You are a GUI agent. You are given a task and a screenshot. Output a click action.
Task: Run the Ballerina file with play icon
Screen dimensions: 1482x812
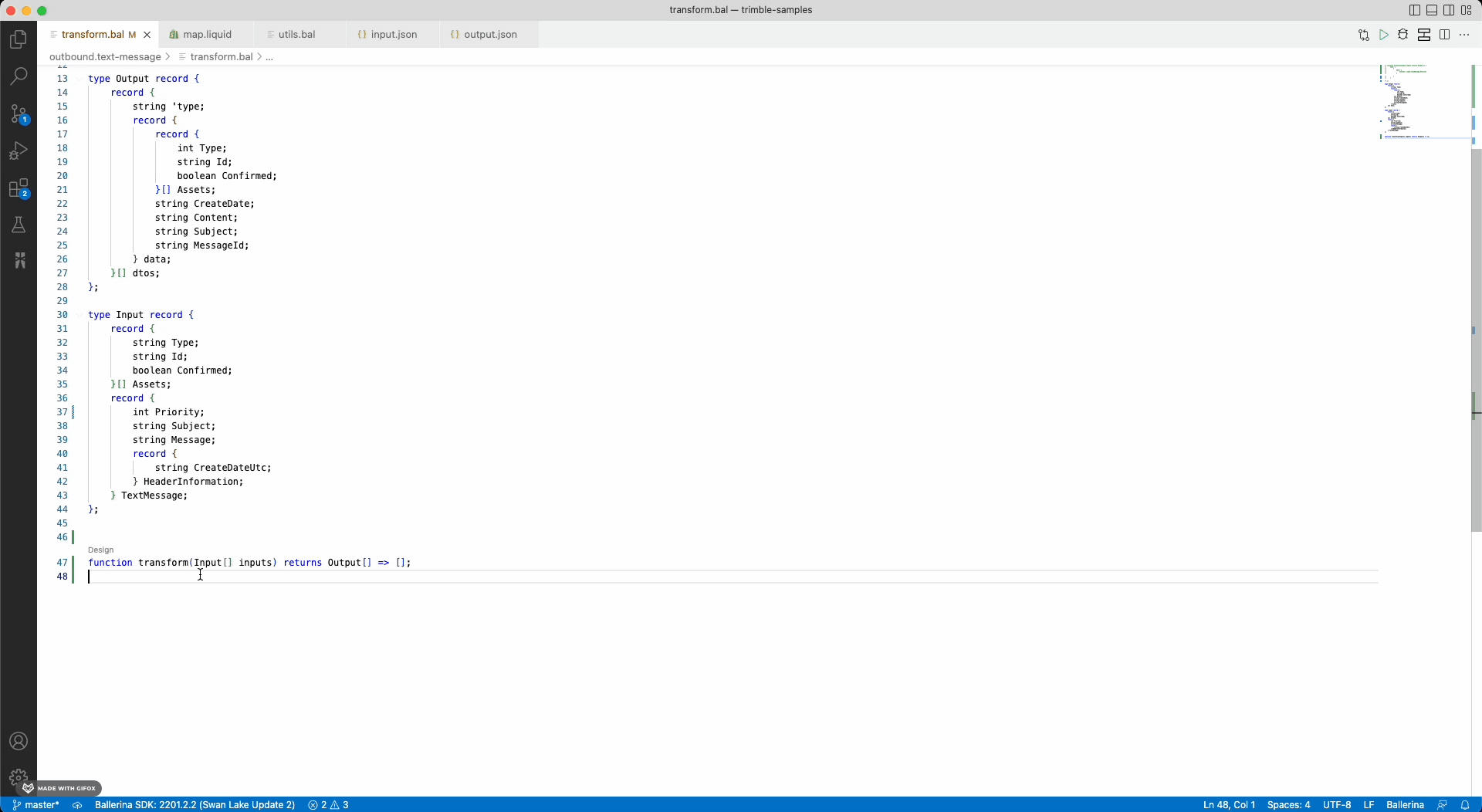click(1384, 35)
